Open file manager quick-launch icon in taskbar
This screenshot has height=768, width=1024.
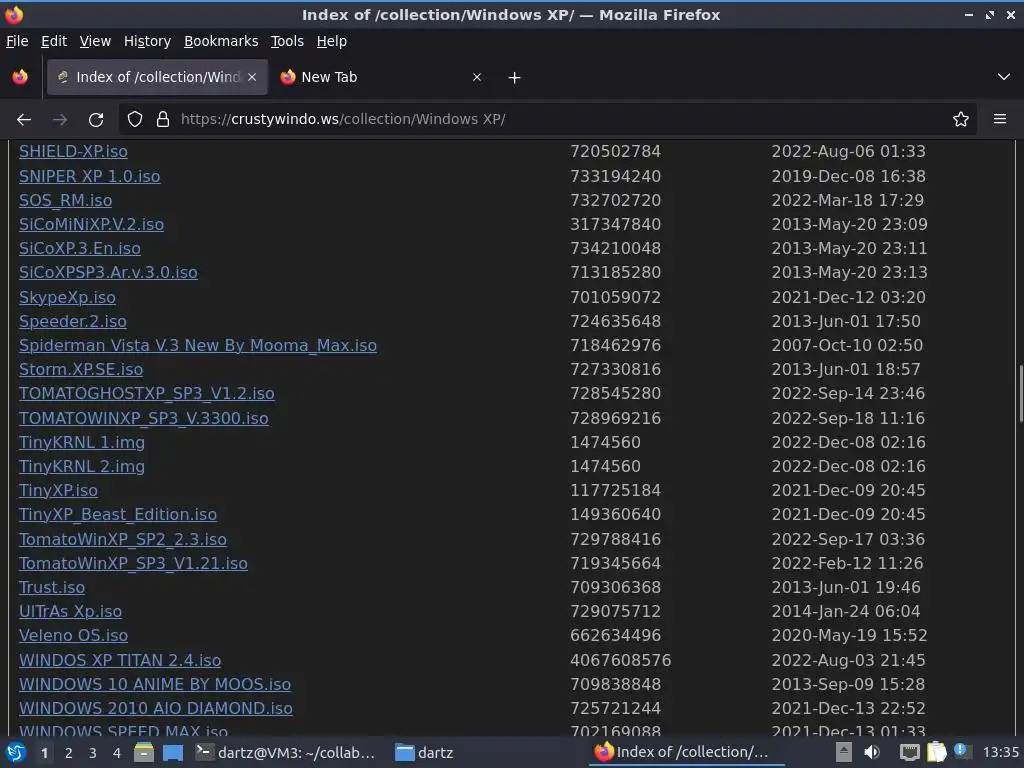144,753
